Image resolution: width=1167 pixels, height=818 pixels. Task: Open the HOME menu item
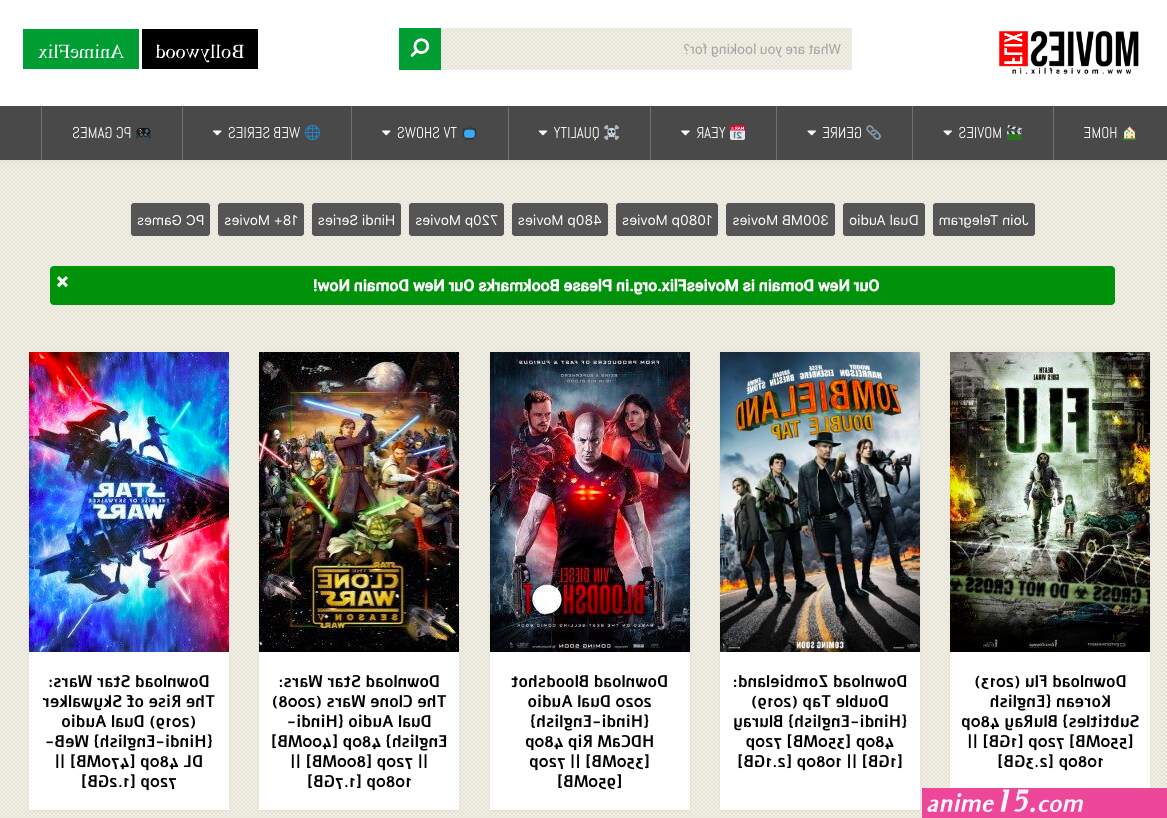click(1110, 132)
